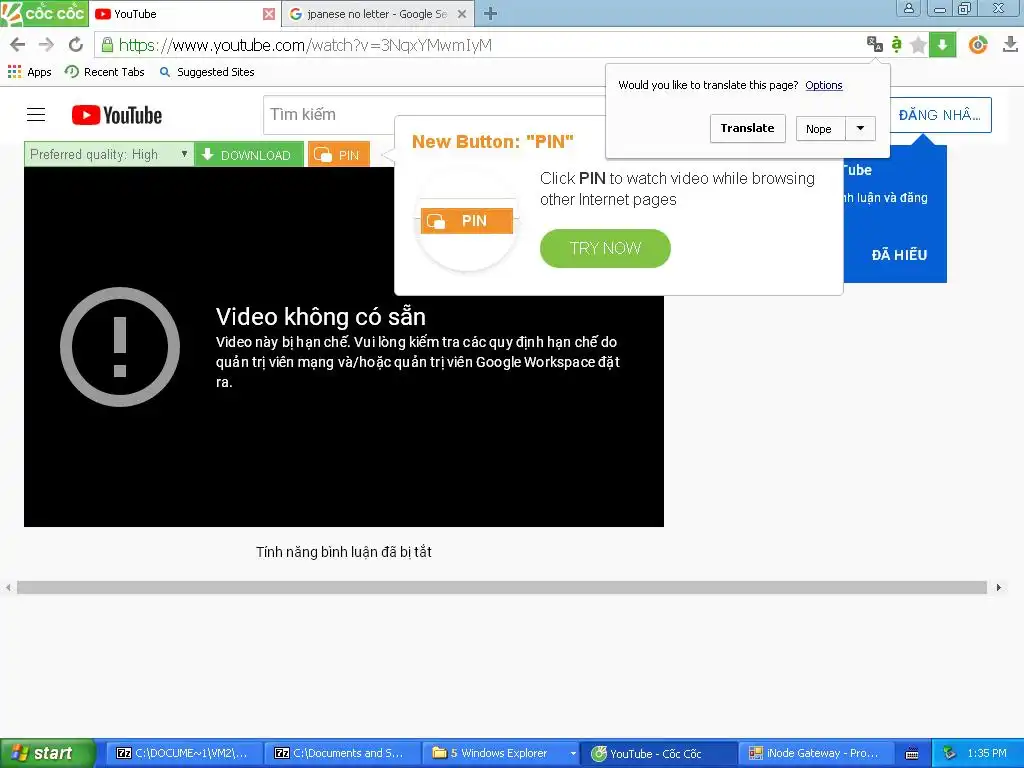1024x768 pixels.
Task: Switch to iNode Gateway taskbar item
Action: click(814, 754)
